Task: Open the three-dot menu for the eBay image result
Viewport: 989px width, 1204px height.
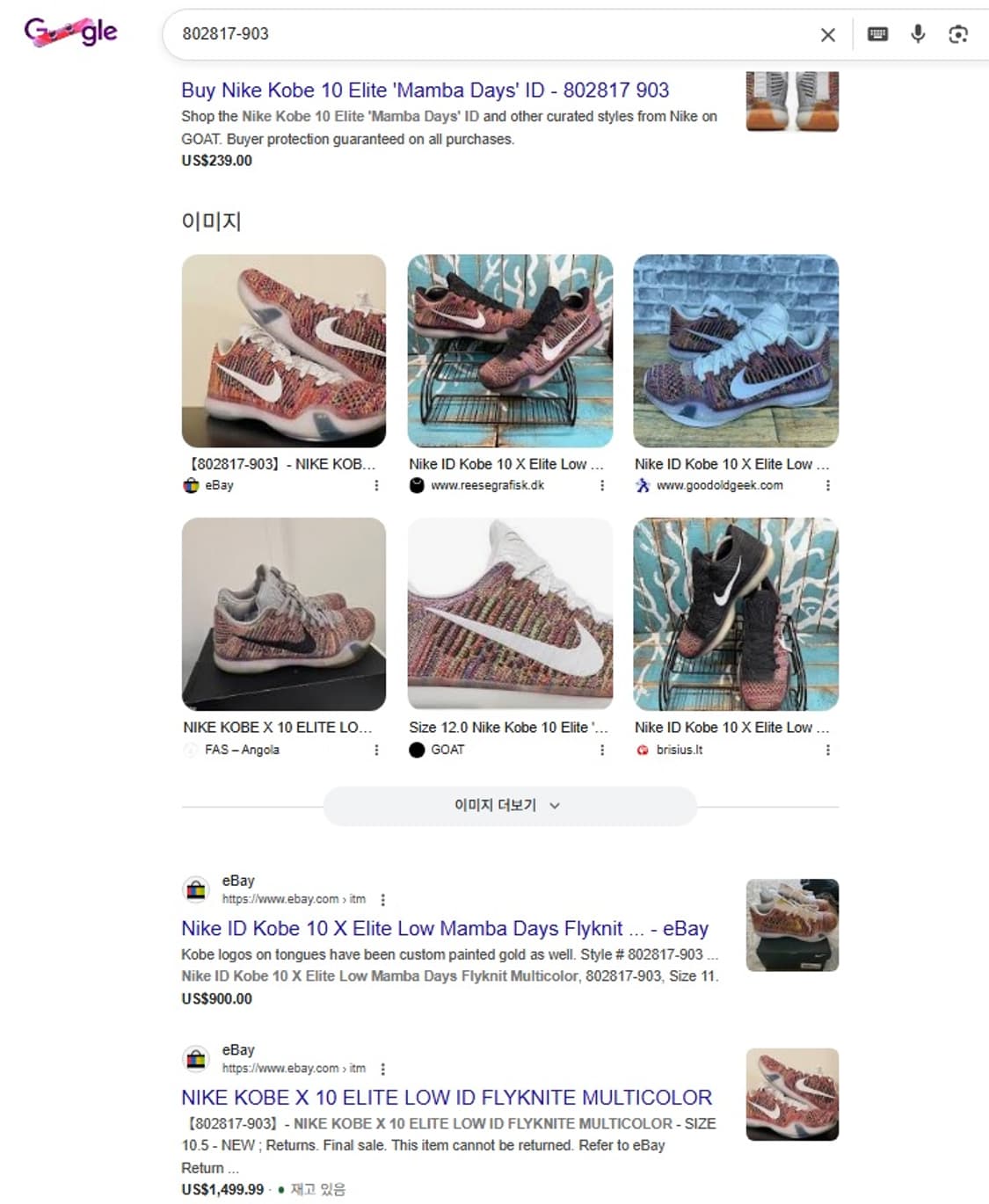Action: (x=376, y=485)
